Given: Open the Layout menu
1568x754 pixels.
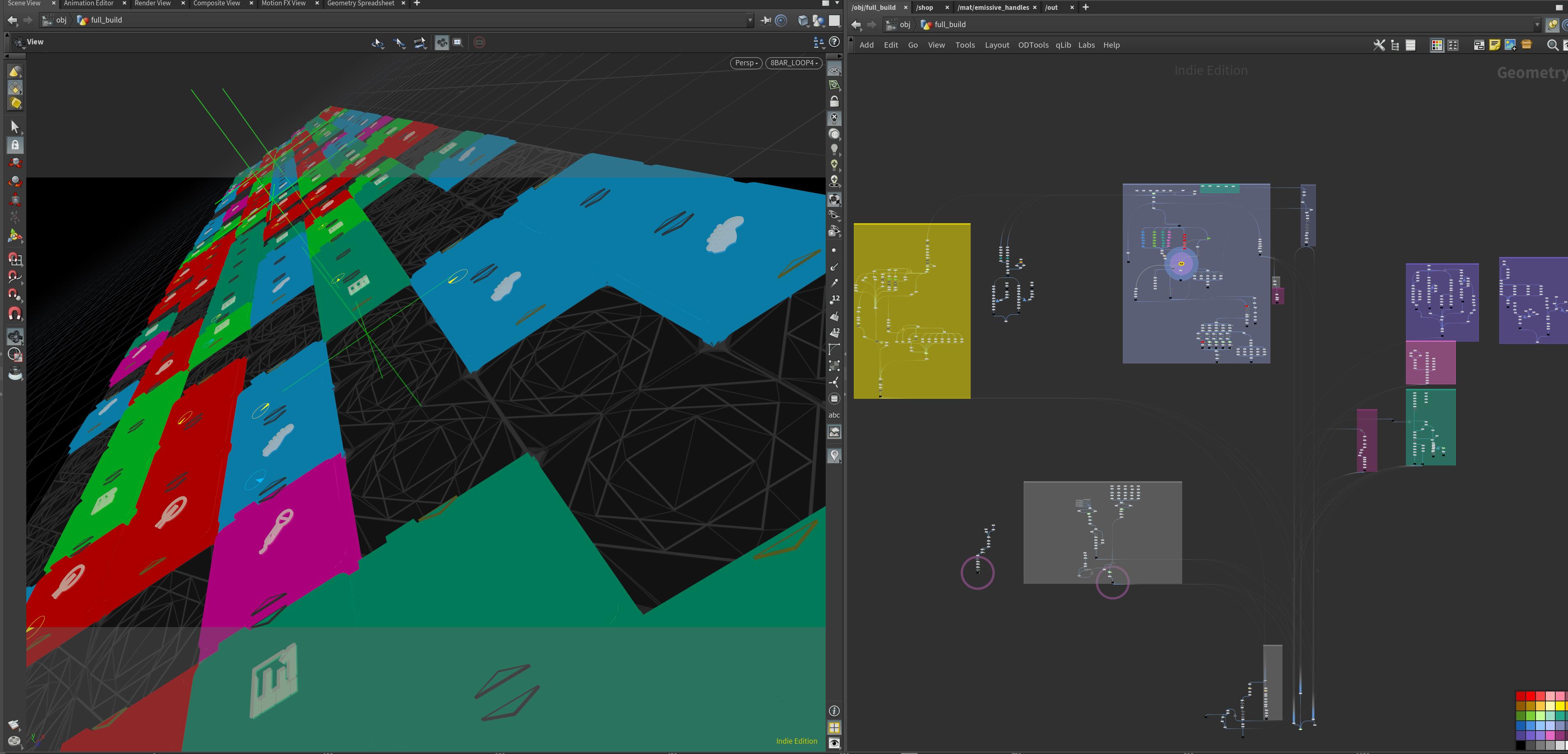Looking at the screenshot, I should click(x=997, y=45).
